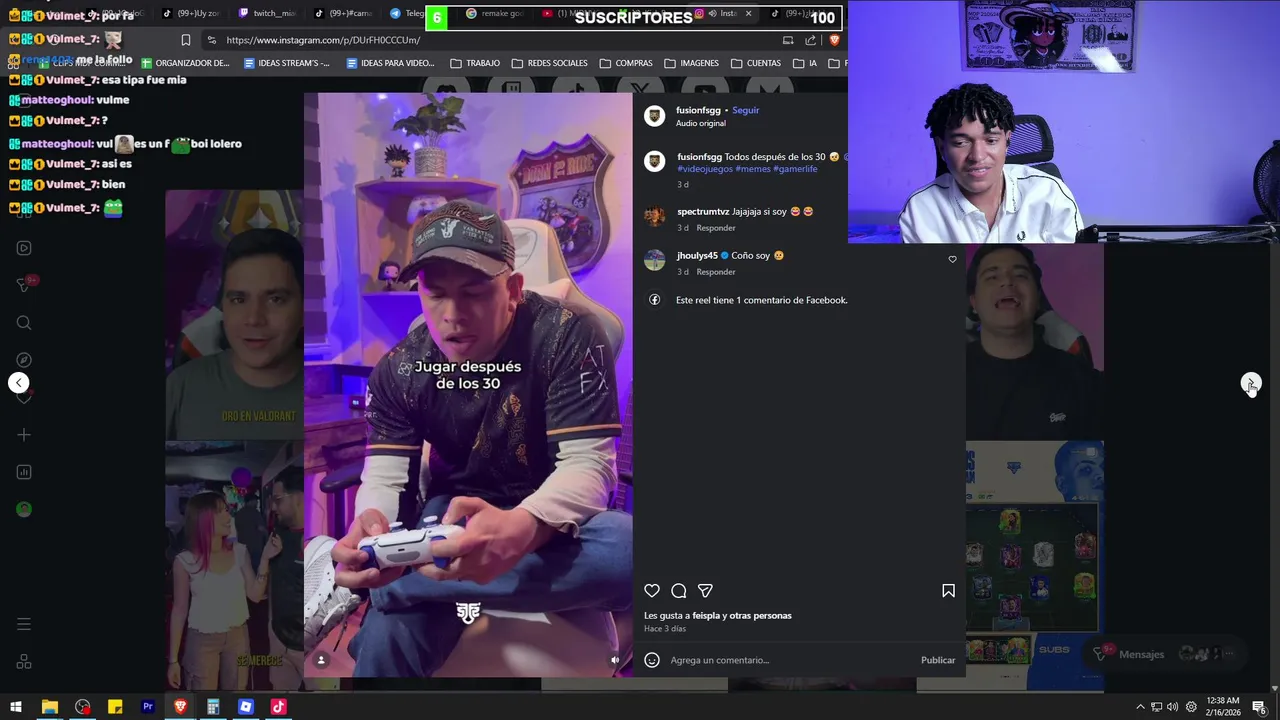Open Search in the Instagram sidebar
Image resolution: width=1280 pixels, height=720 pixels.
[x=24, y=323]
